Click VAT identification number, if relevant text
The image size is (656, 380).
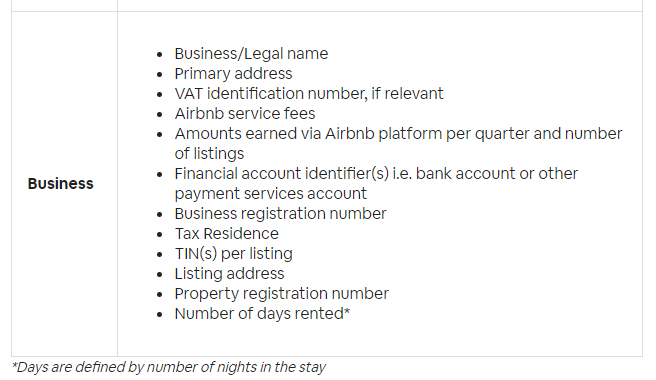(x=309, y=94)
